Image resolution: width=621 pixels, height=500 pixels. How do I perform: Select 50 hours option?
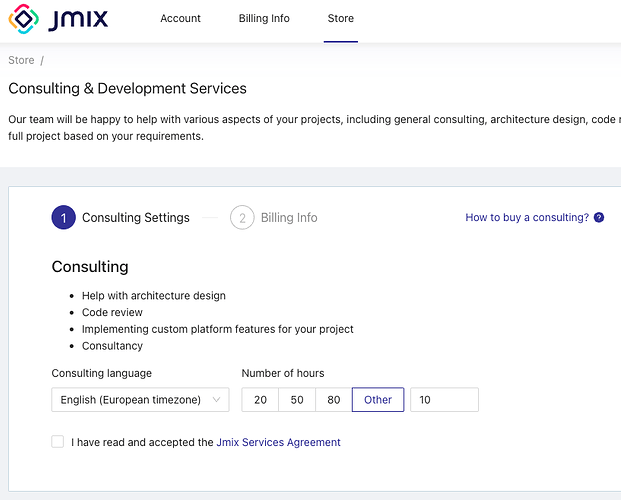(297, 400)
